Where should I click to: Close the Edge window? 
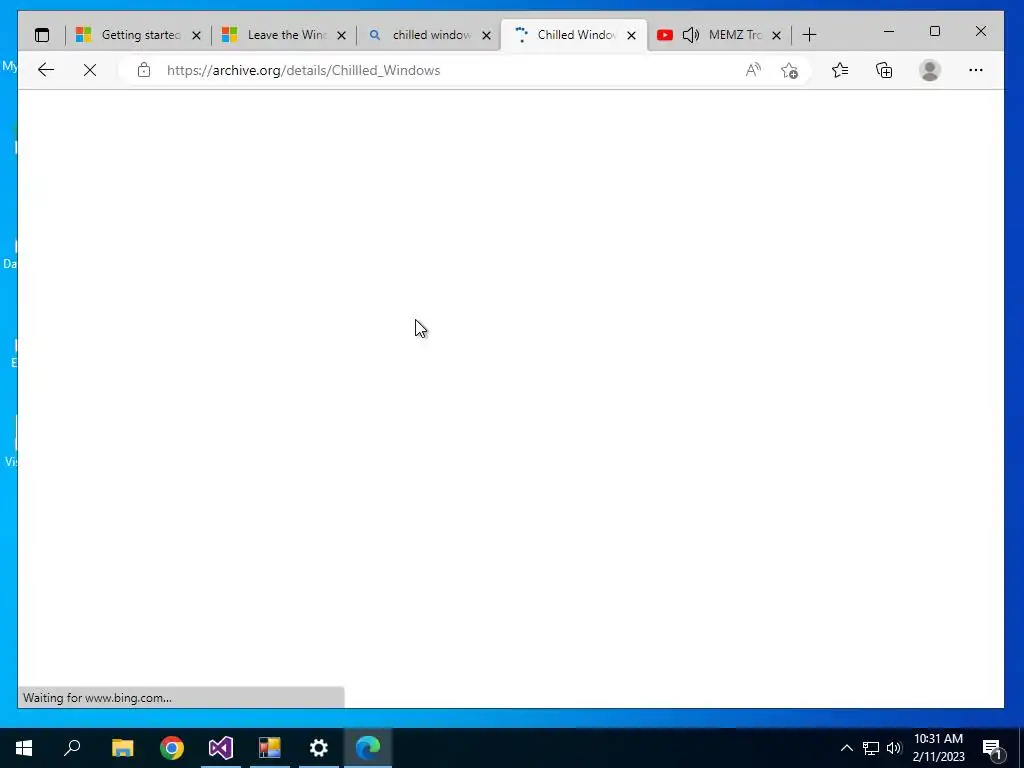click(x=981, y=31)
